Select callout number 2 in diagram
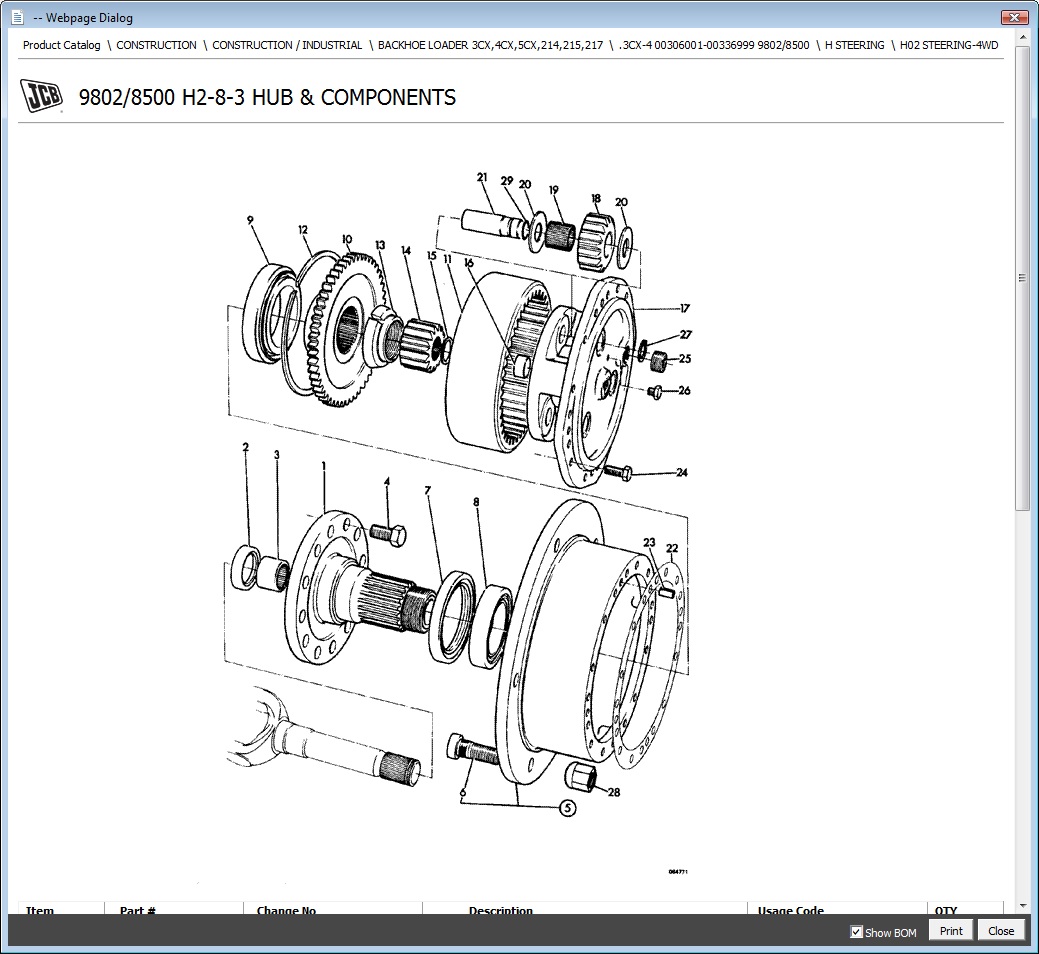The width and height of the screenshot is (1039, 954). (x=245, y=447)
